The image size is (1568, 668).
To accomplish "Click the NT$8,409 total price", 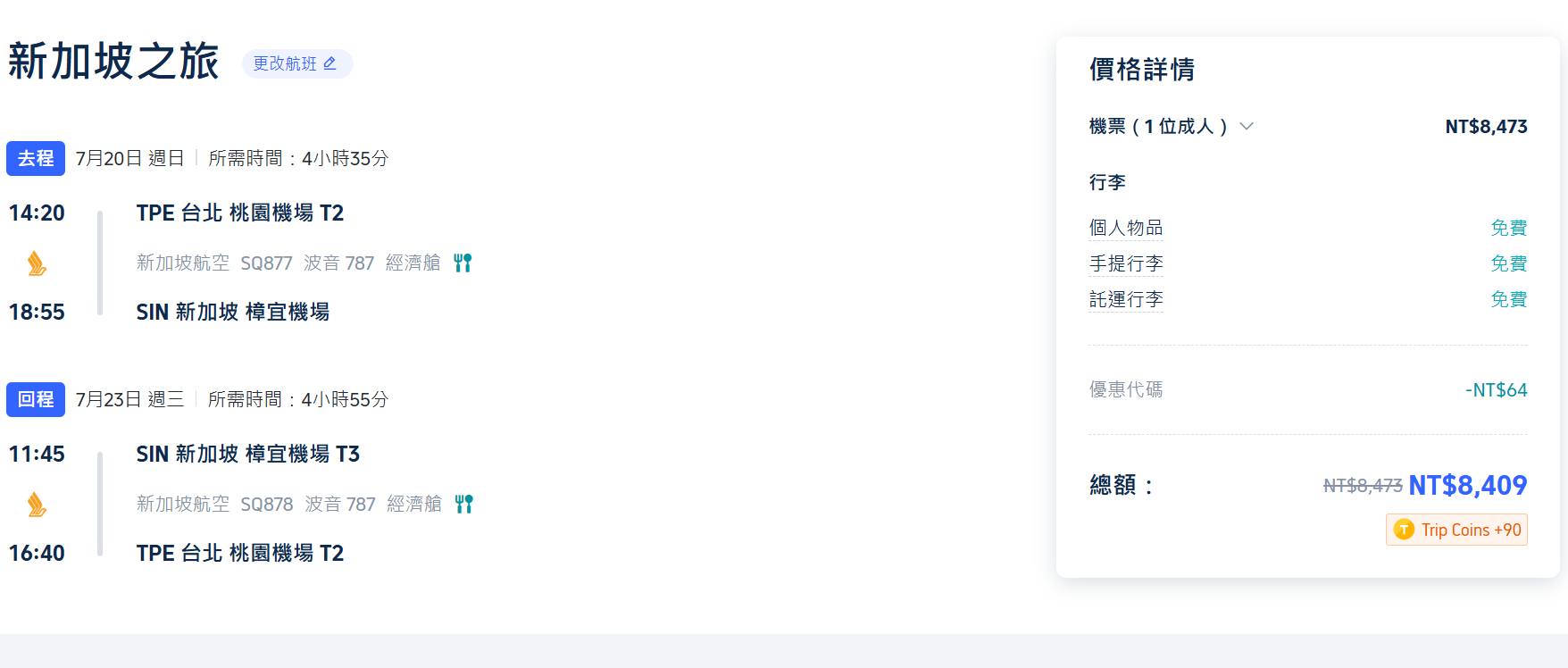I will 1467,485.
